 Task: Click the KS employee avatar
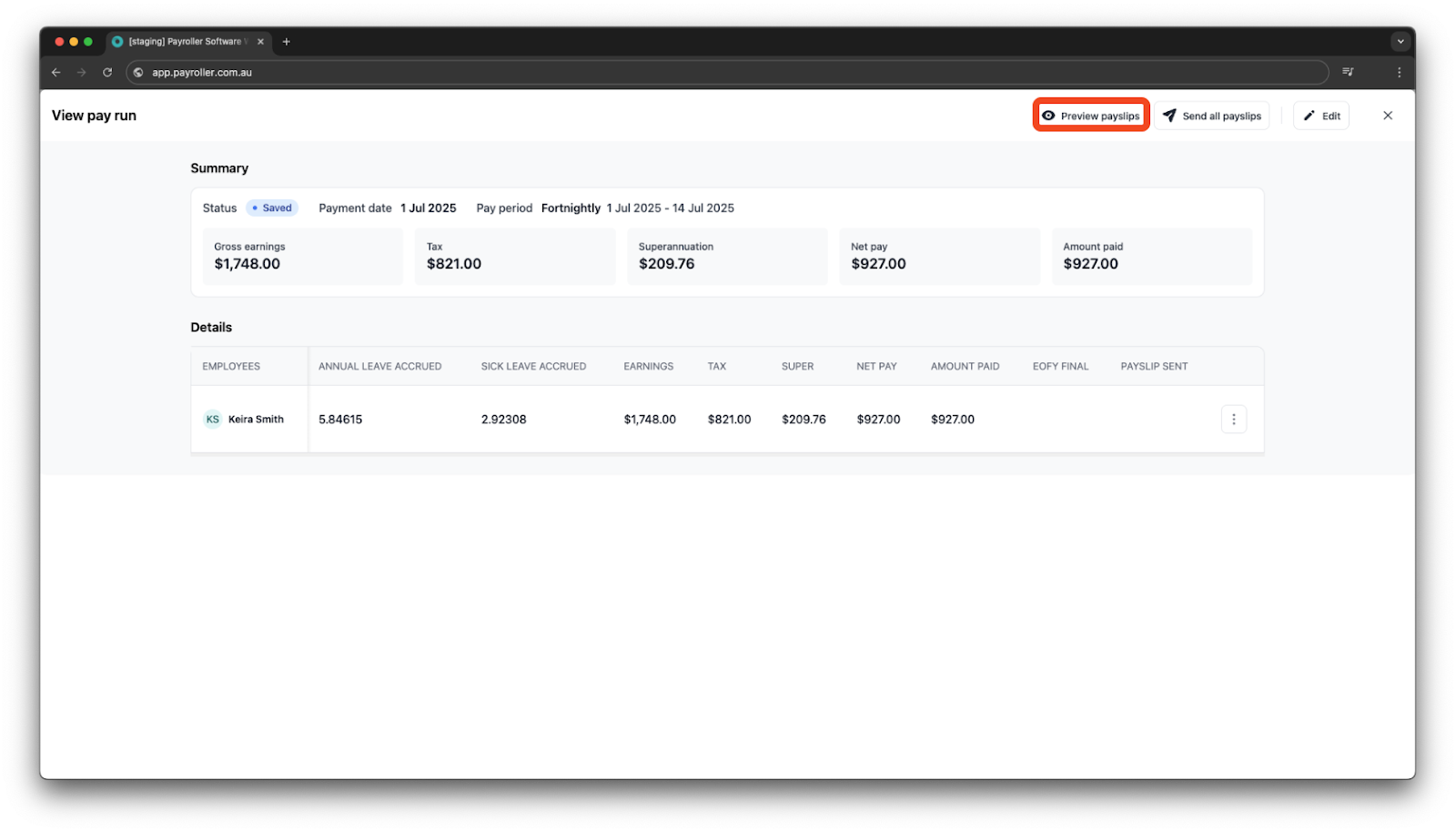click(213, 420)
